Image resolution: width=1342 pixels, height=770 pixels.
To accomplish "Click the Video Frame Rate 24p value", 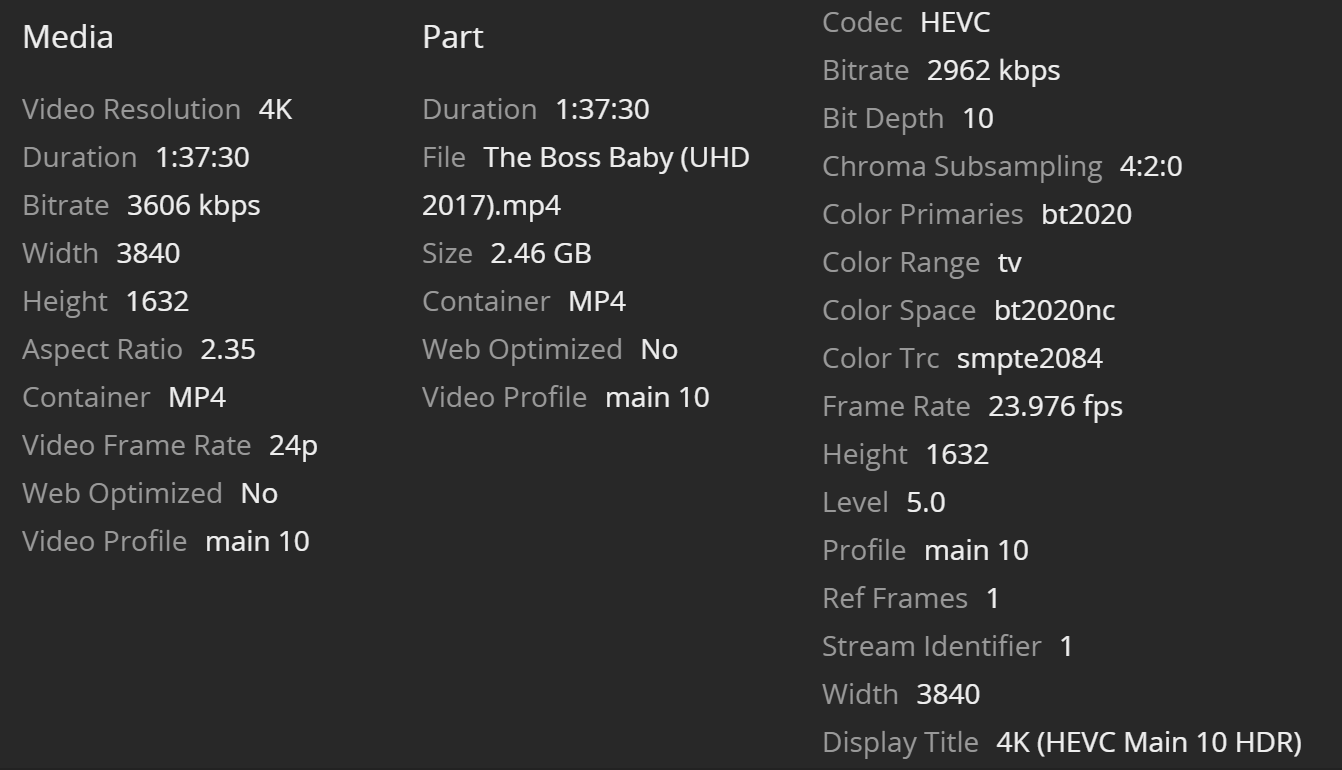I will click(293, 445).
